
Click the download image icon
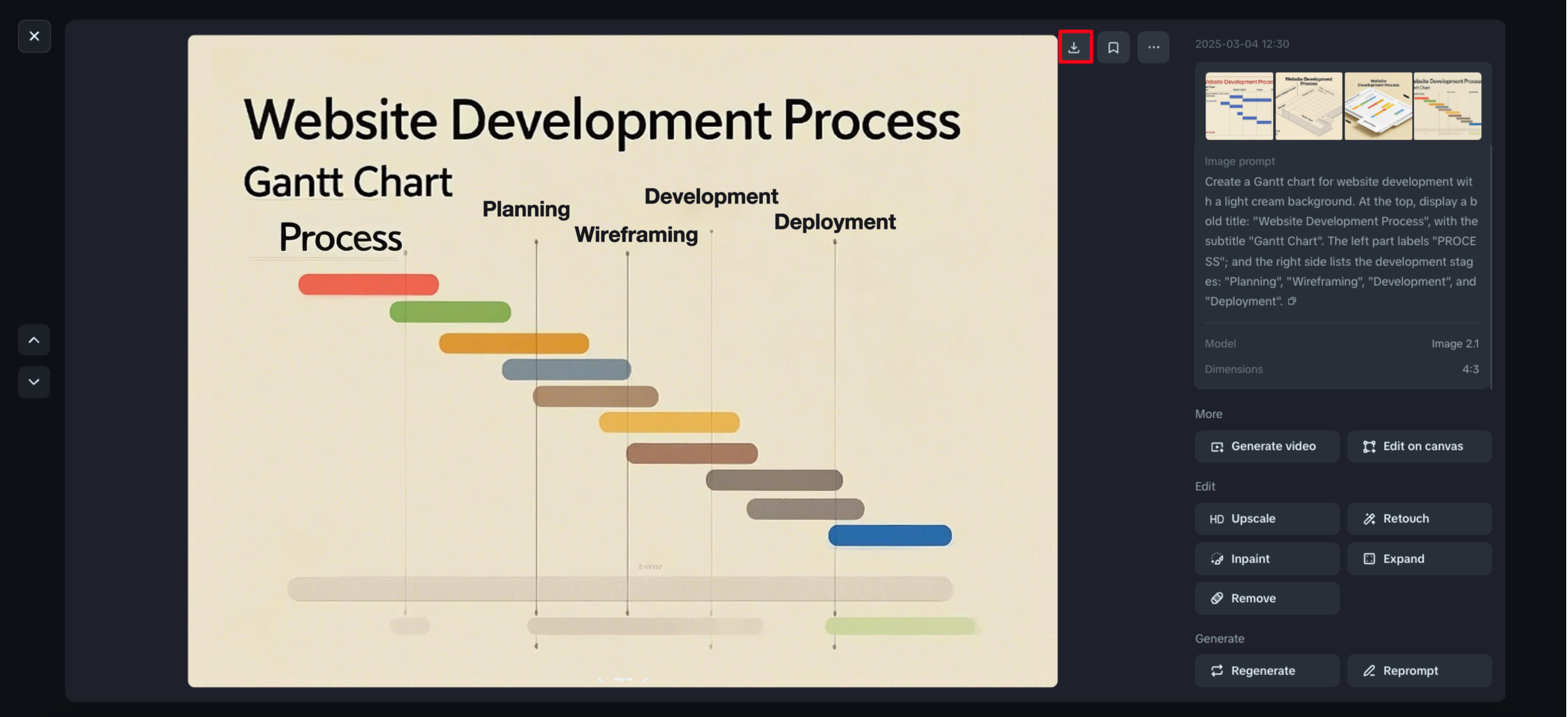(x=1074, y=47)
